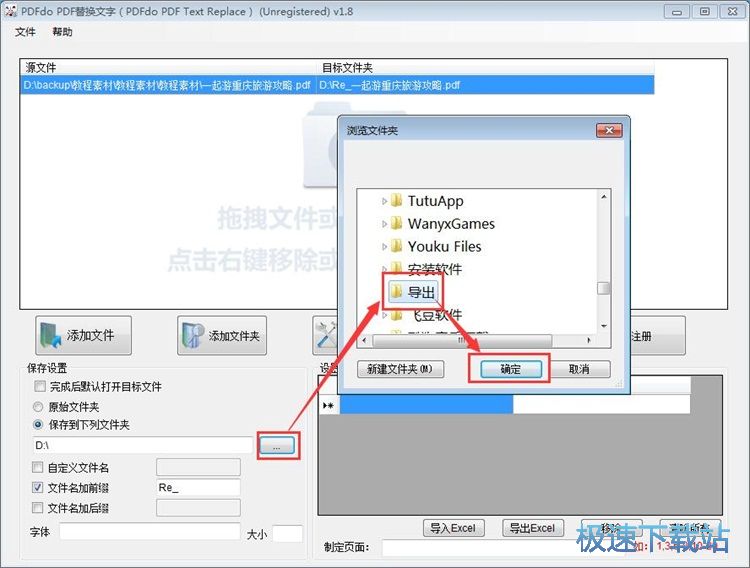Screen dimensions: 750x568
Task: Select the 原始文件夹 radio button
Action: coord(38,407)
